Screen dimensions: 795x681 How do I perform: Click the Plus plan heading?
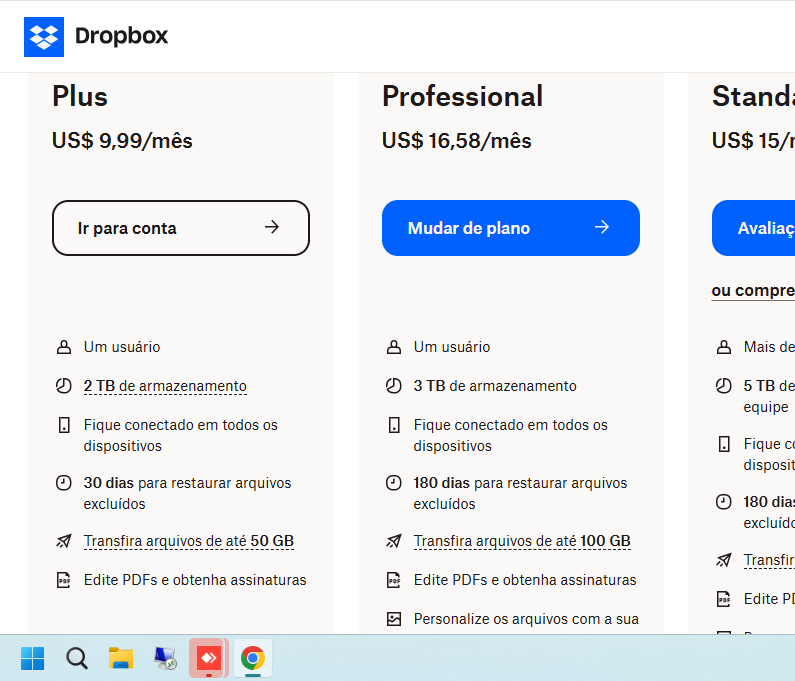click(80, 96)
